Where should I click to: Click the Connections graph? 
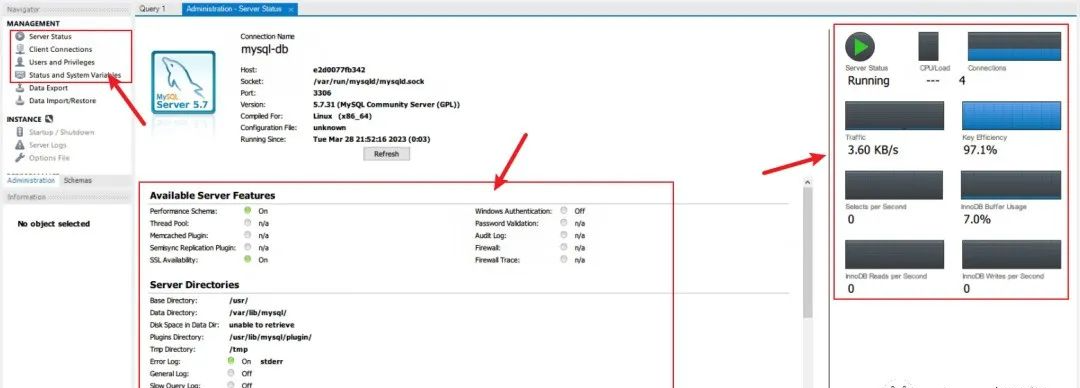1014,47
